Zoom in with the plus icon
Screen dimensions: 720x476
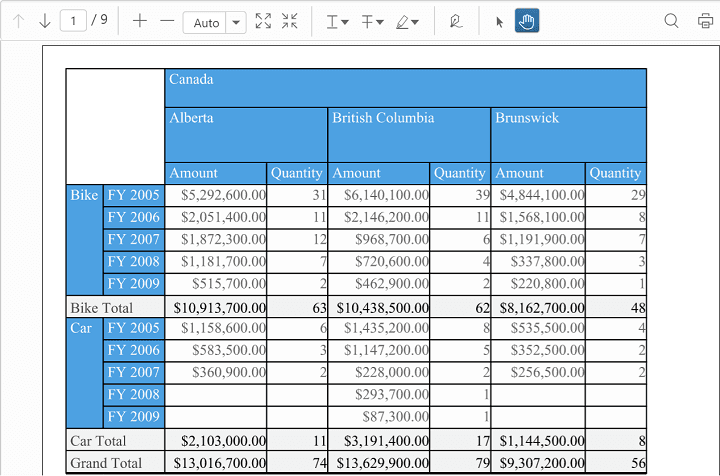point(140,21)
